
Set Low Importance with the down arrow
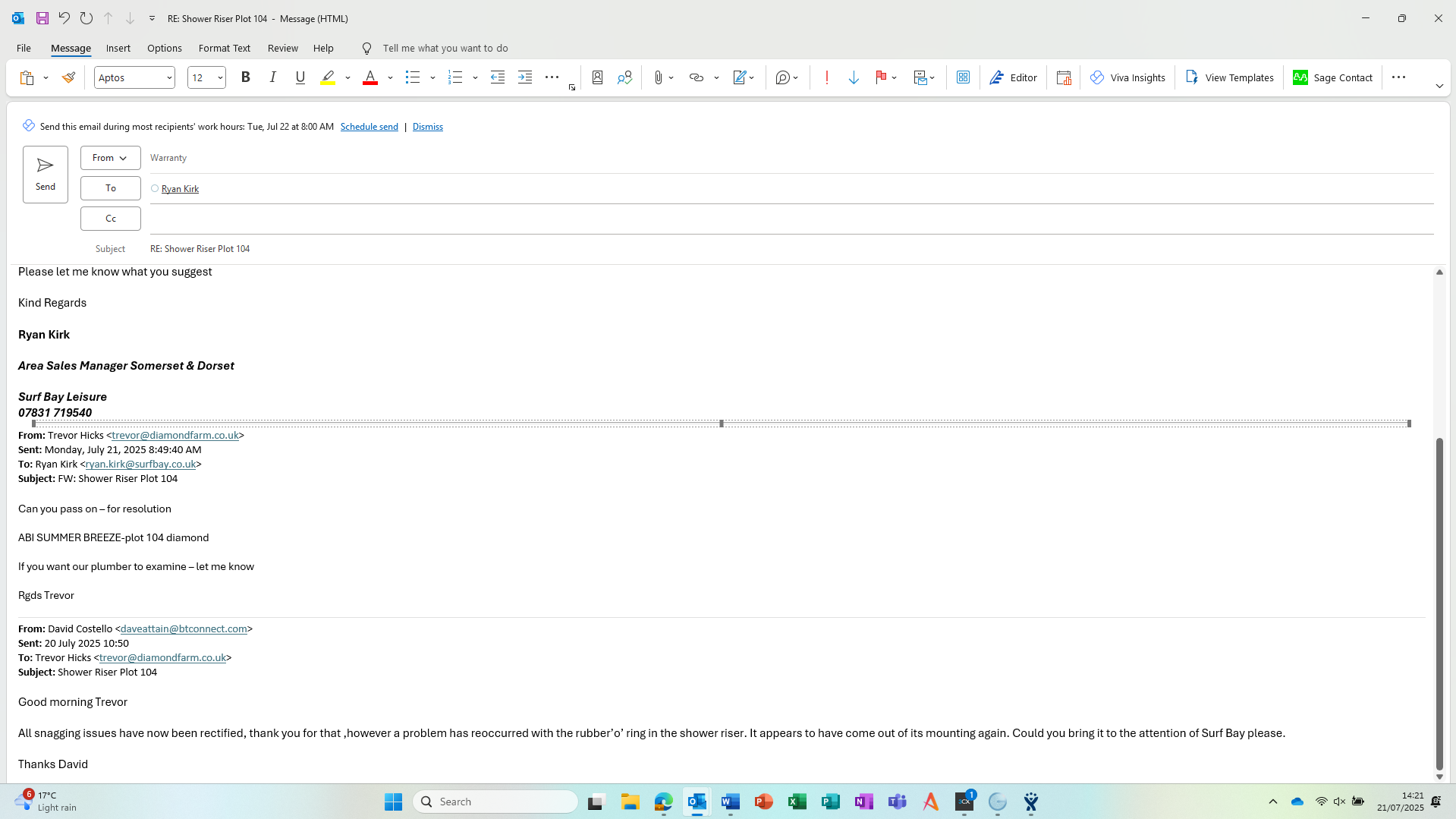click(854, 77)
